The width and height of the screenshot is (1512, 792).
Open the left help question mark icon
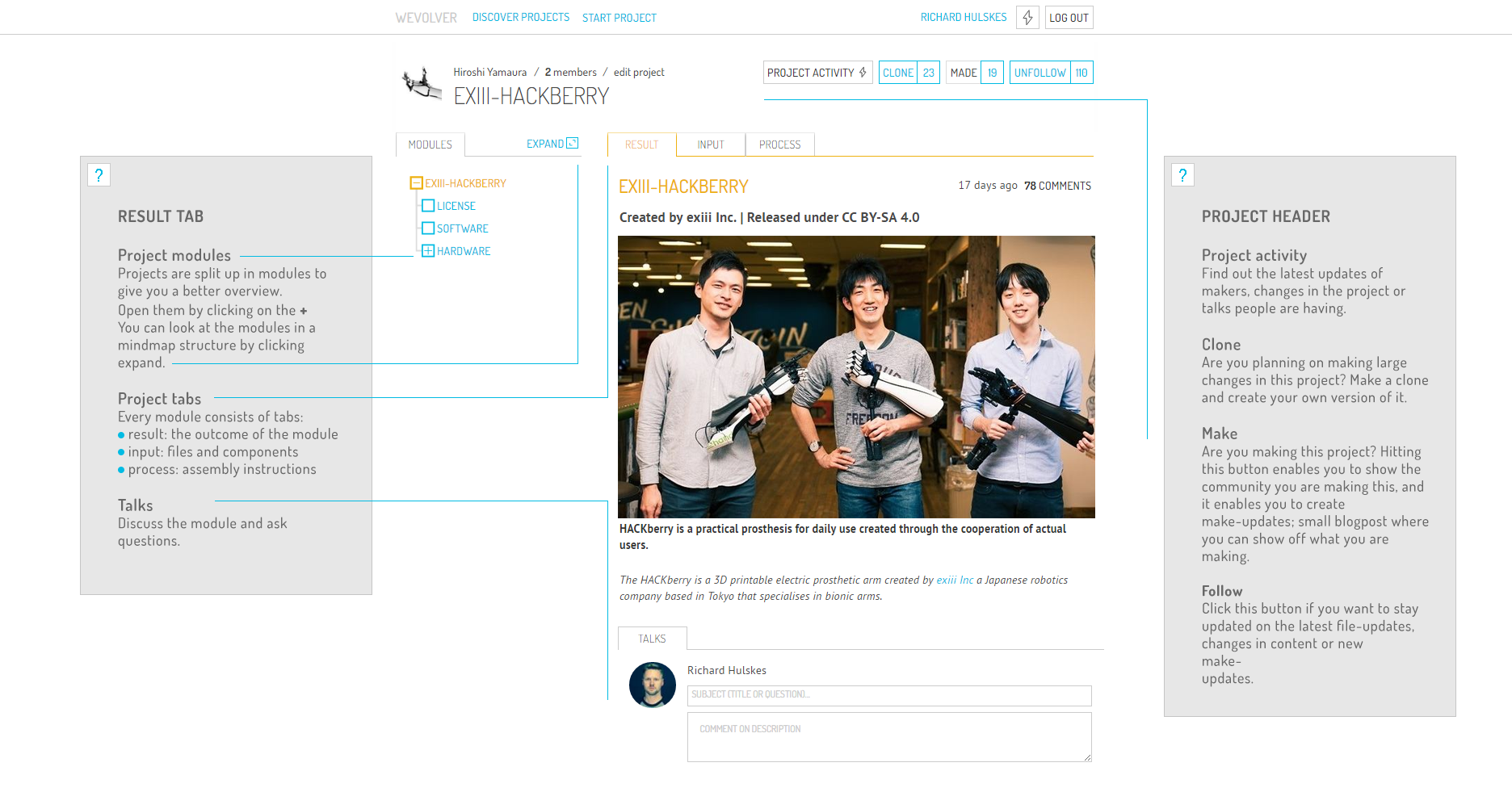[99, 175]
